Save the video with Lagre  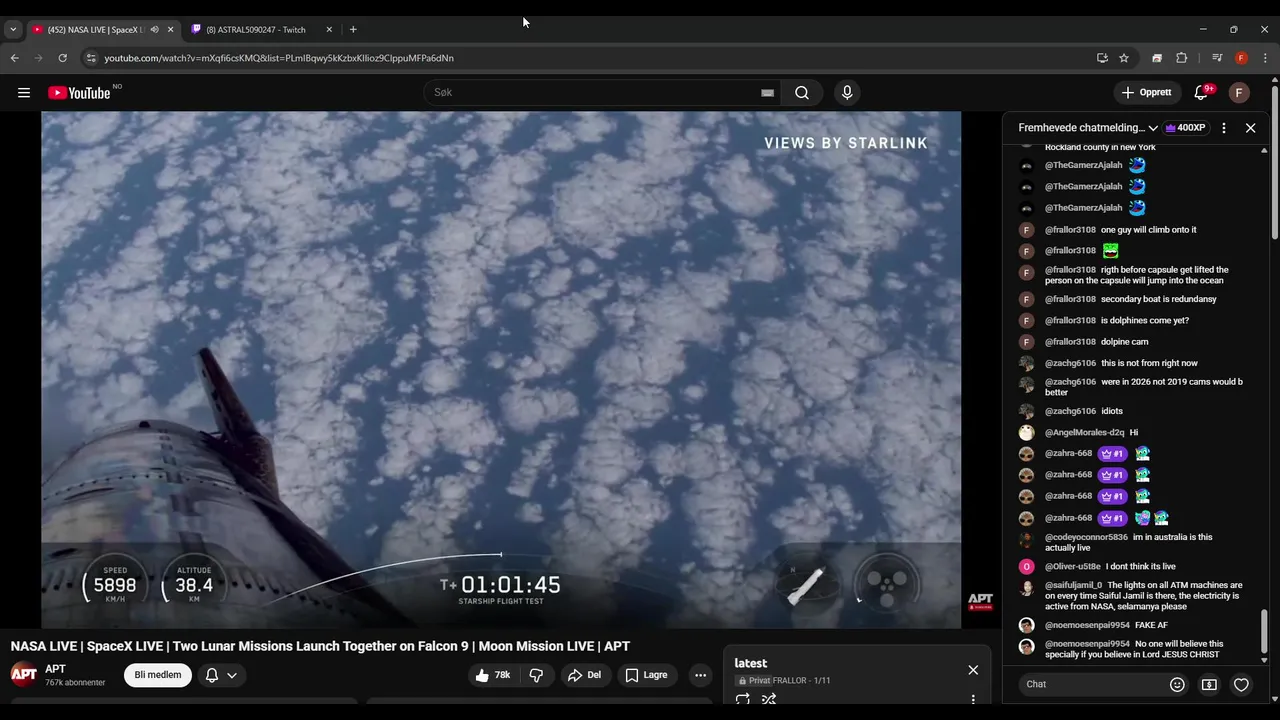pyautogui.click(x=646, y=675)
